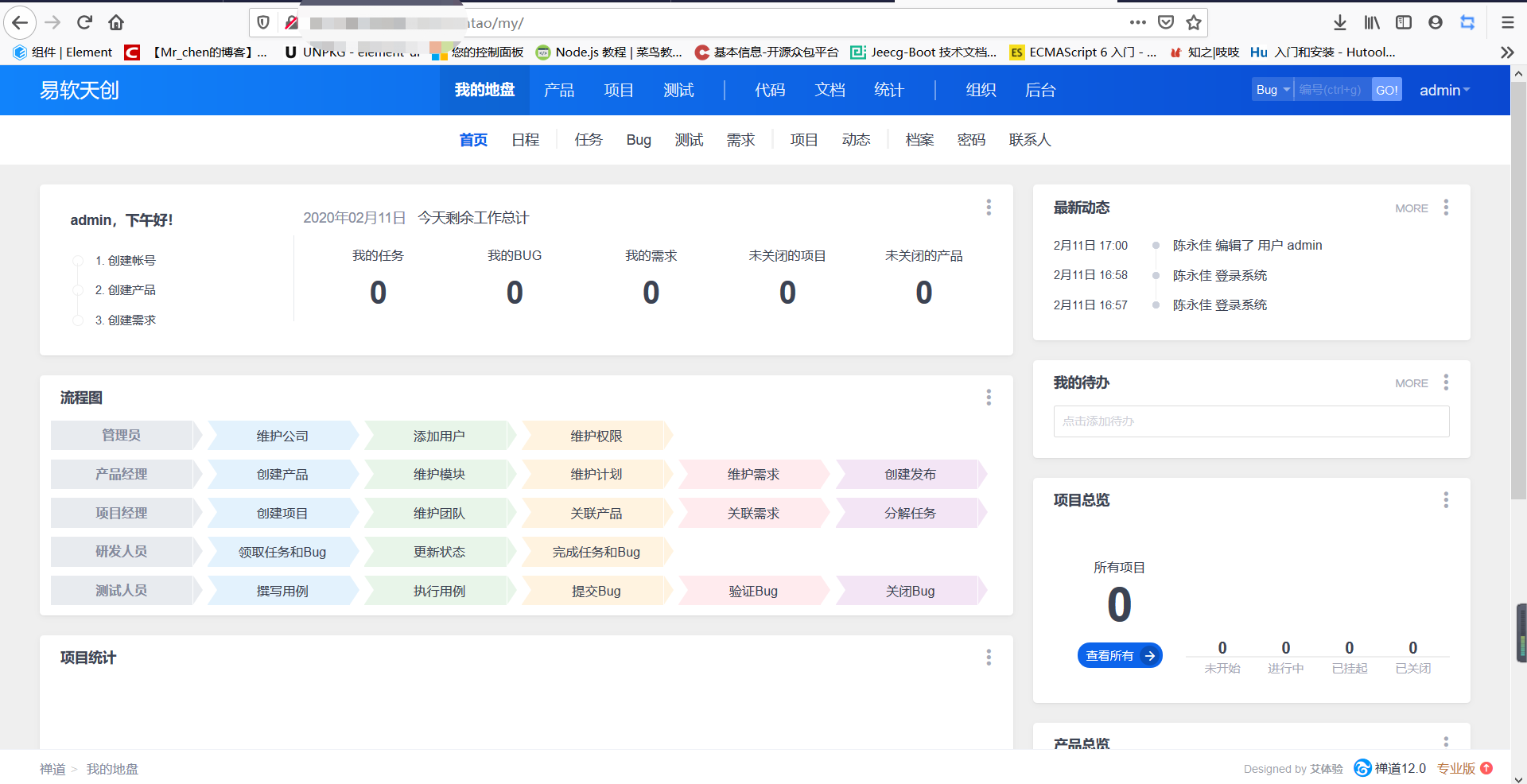Screen dimensions: 1527x784
Task: Open options menu of 项目统计 block
Action: 989,658
